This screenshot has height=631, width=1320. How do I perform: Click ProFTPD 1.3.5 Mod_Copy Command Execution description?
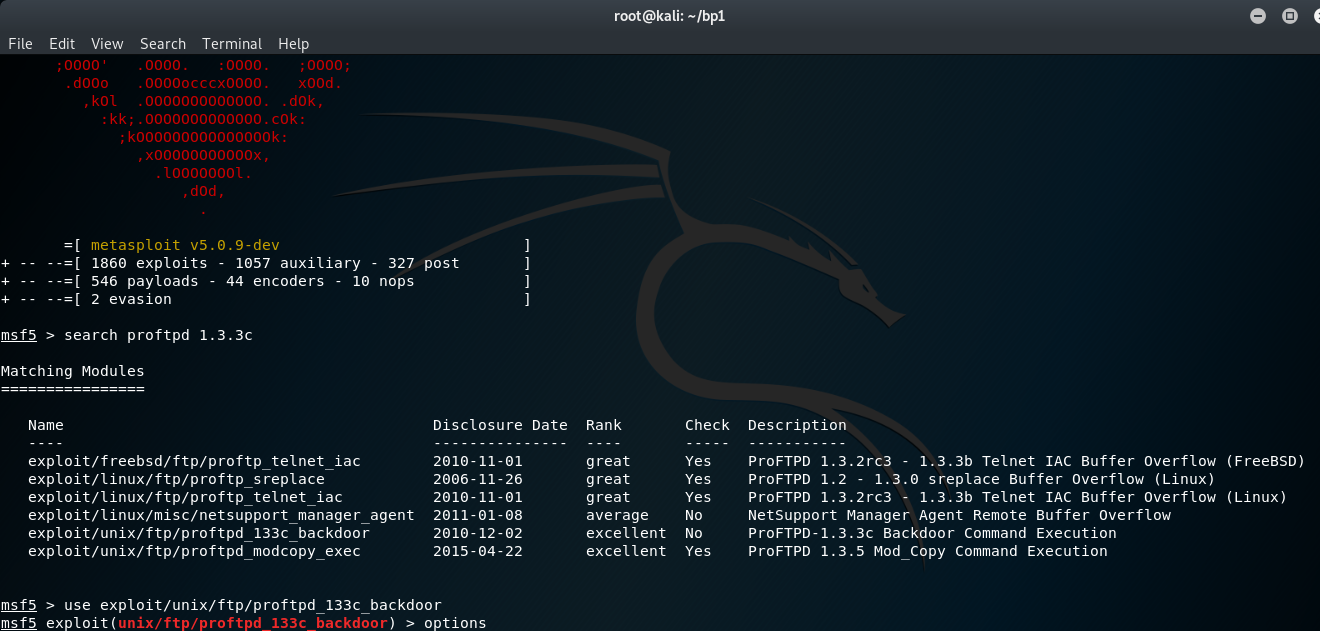click(x=928, y=551)
